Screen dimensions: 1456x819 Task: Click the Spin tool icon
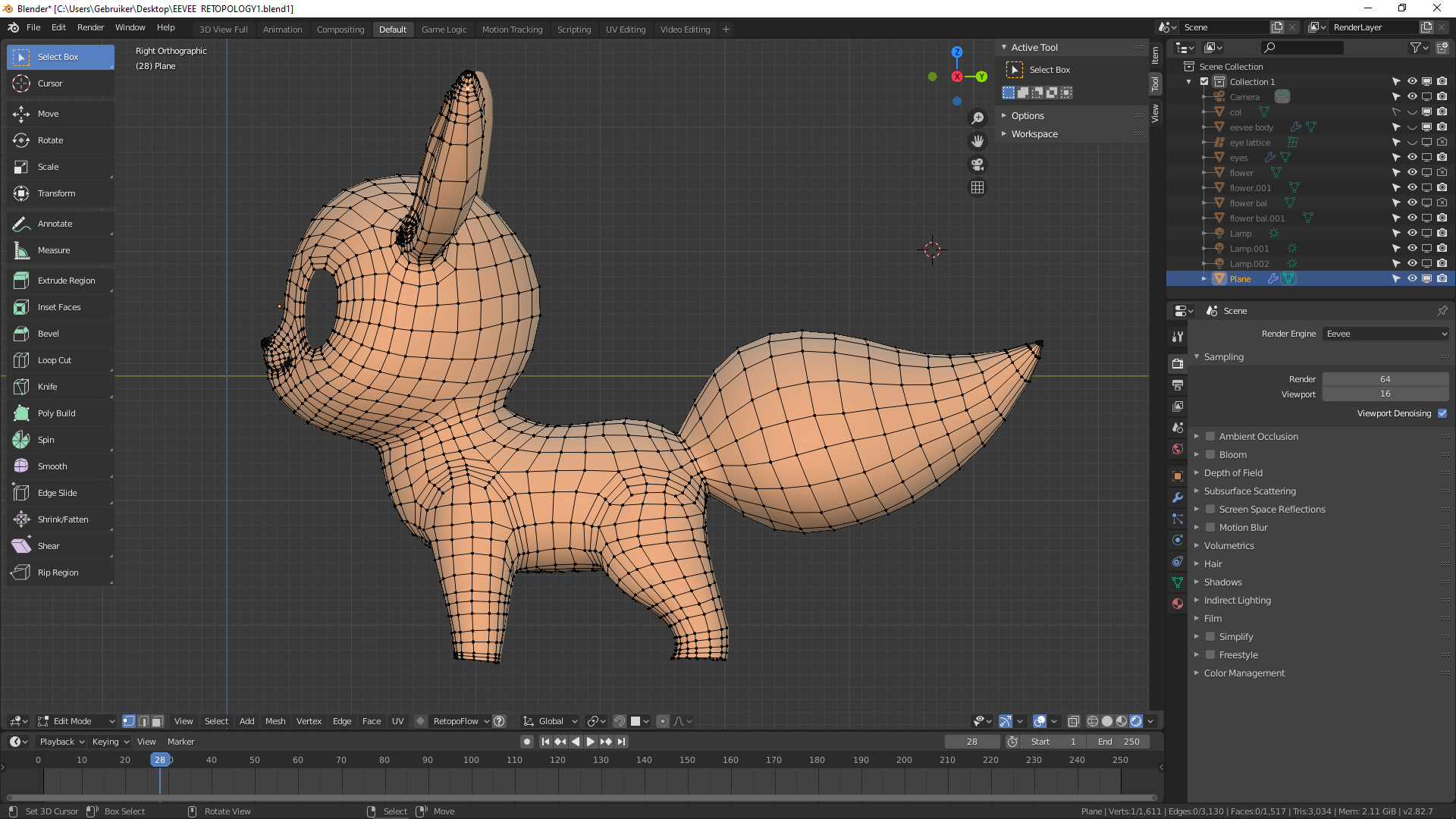coord(21,440)
